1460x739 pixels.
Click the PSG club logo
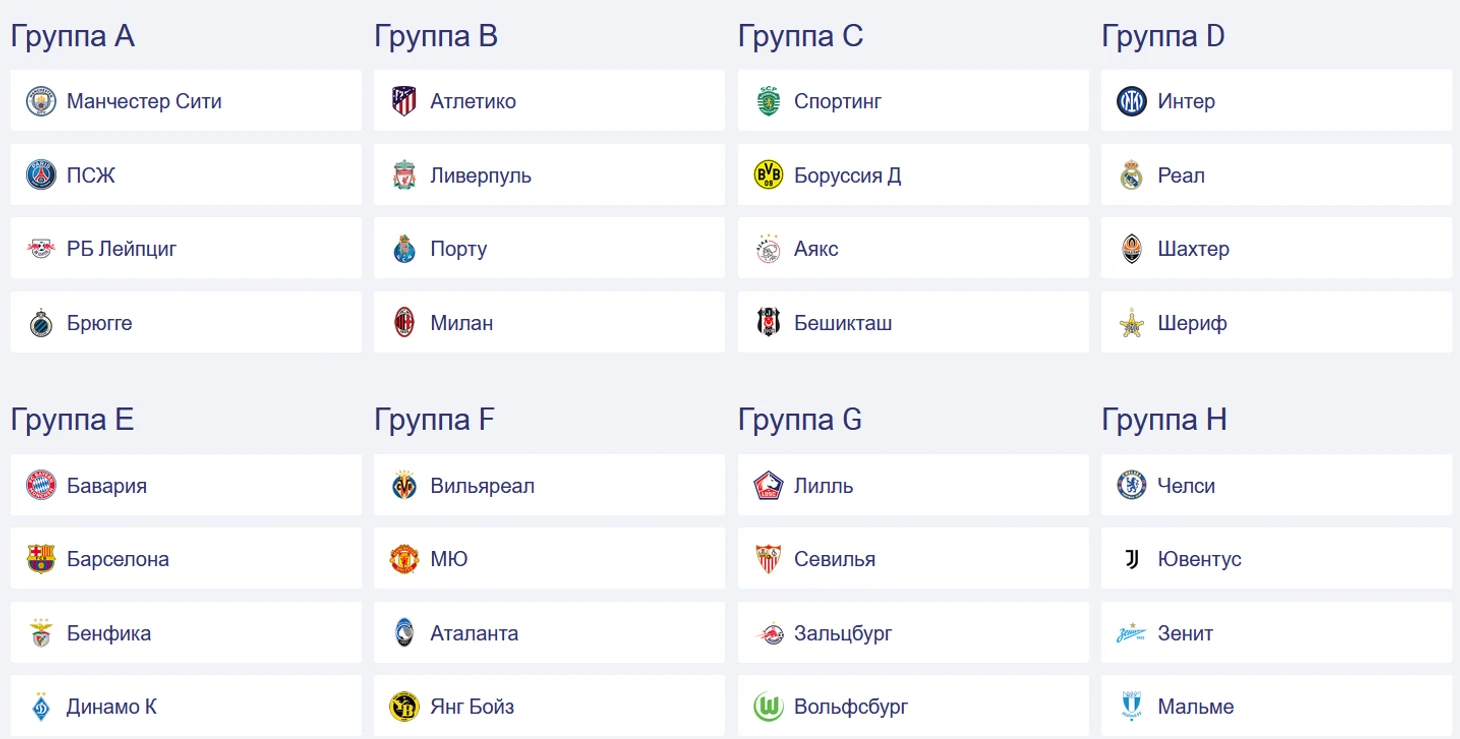coord(41,175)
